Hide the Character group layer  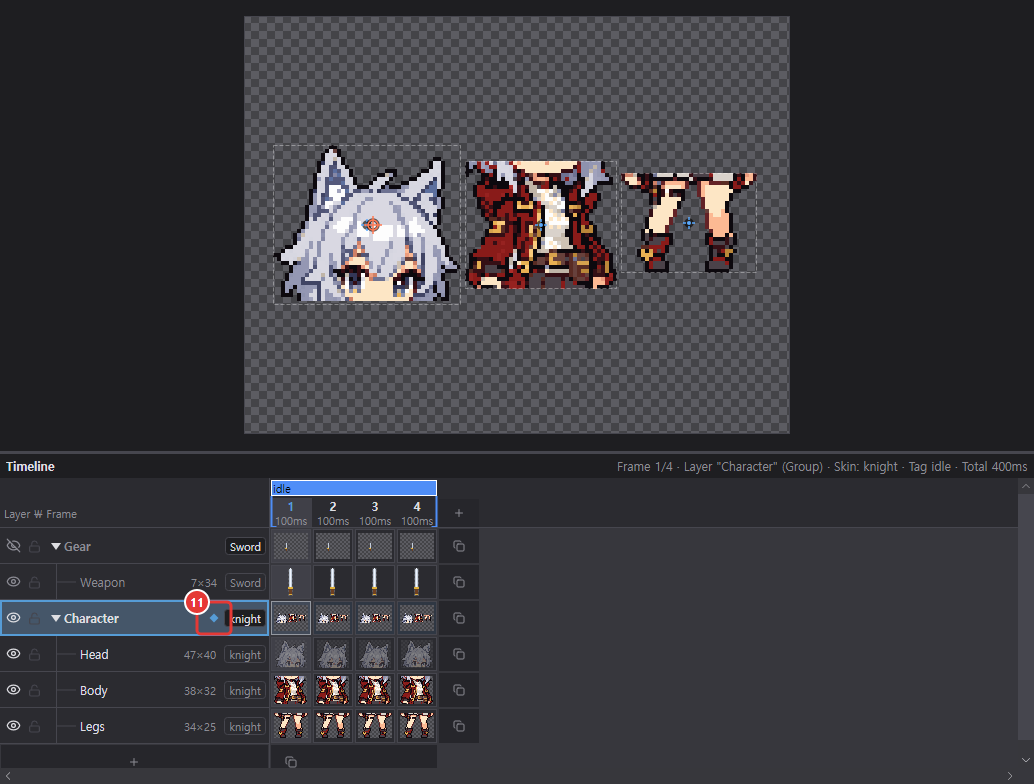13,618
